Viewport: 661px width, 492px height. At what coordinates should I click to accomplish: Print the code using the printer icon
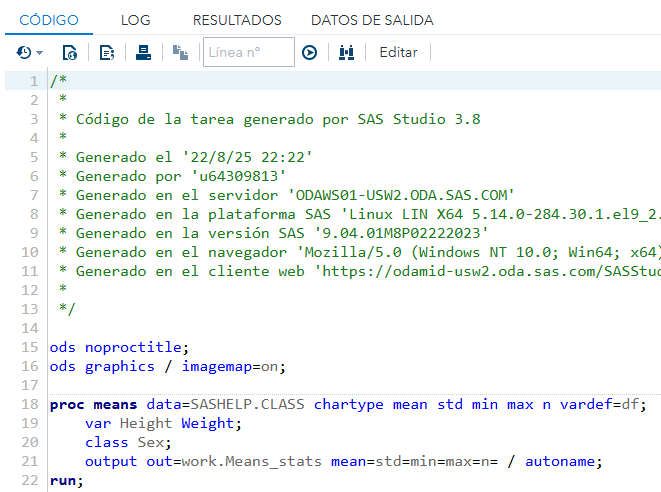(x=144, y=52)
